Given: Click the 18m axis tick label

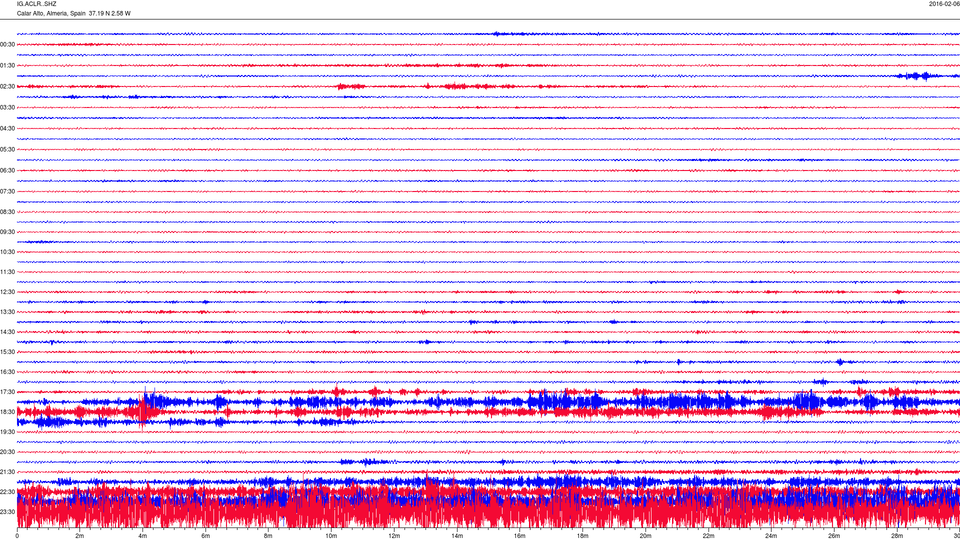Looking at the screenshot, I should (x=583, y=536).
